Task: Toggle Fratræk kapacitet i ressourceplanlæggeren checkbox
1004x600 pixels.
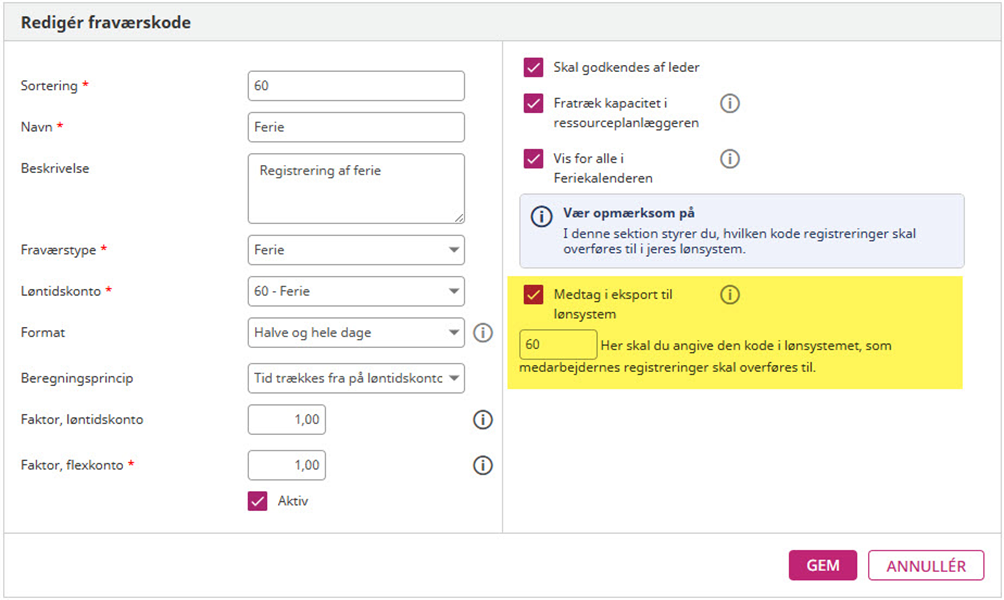Action: point(533,103)
